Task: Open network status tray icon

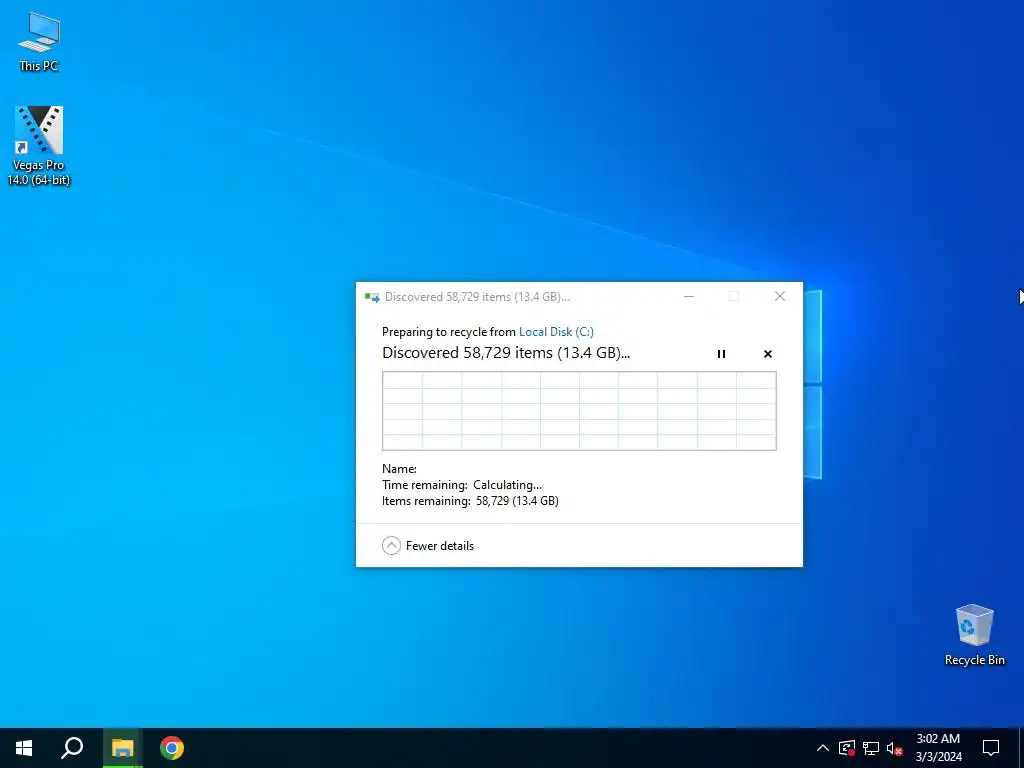Action: pos(871,748)
